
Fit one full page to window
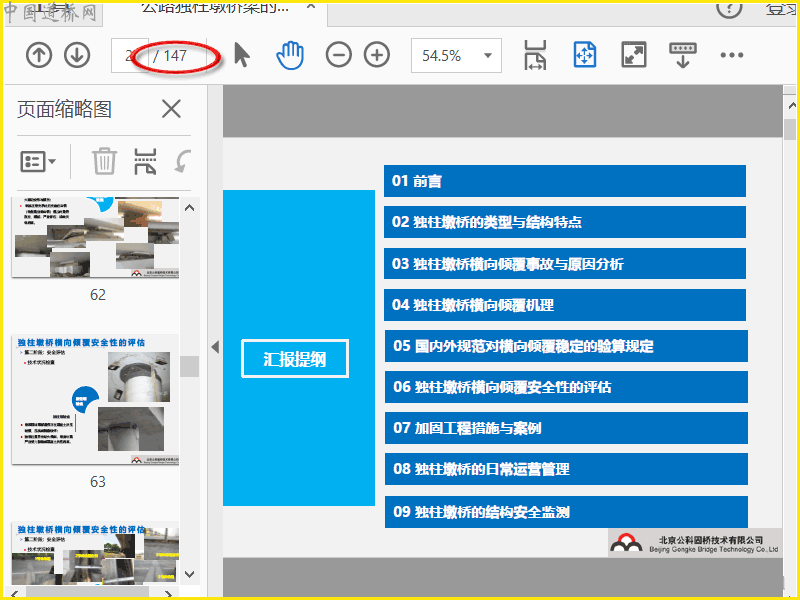click(584, 55)
